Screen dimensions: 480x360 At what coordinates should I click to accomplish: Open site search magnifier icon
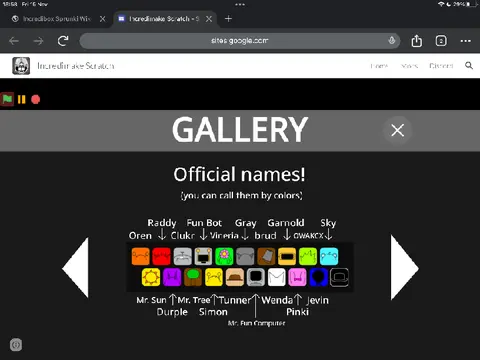469,65
